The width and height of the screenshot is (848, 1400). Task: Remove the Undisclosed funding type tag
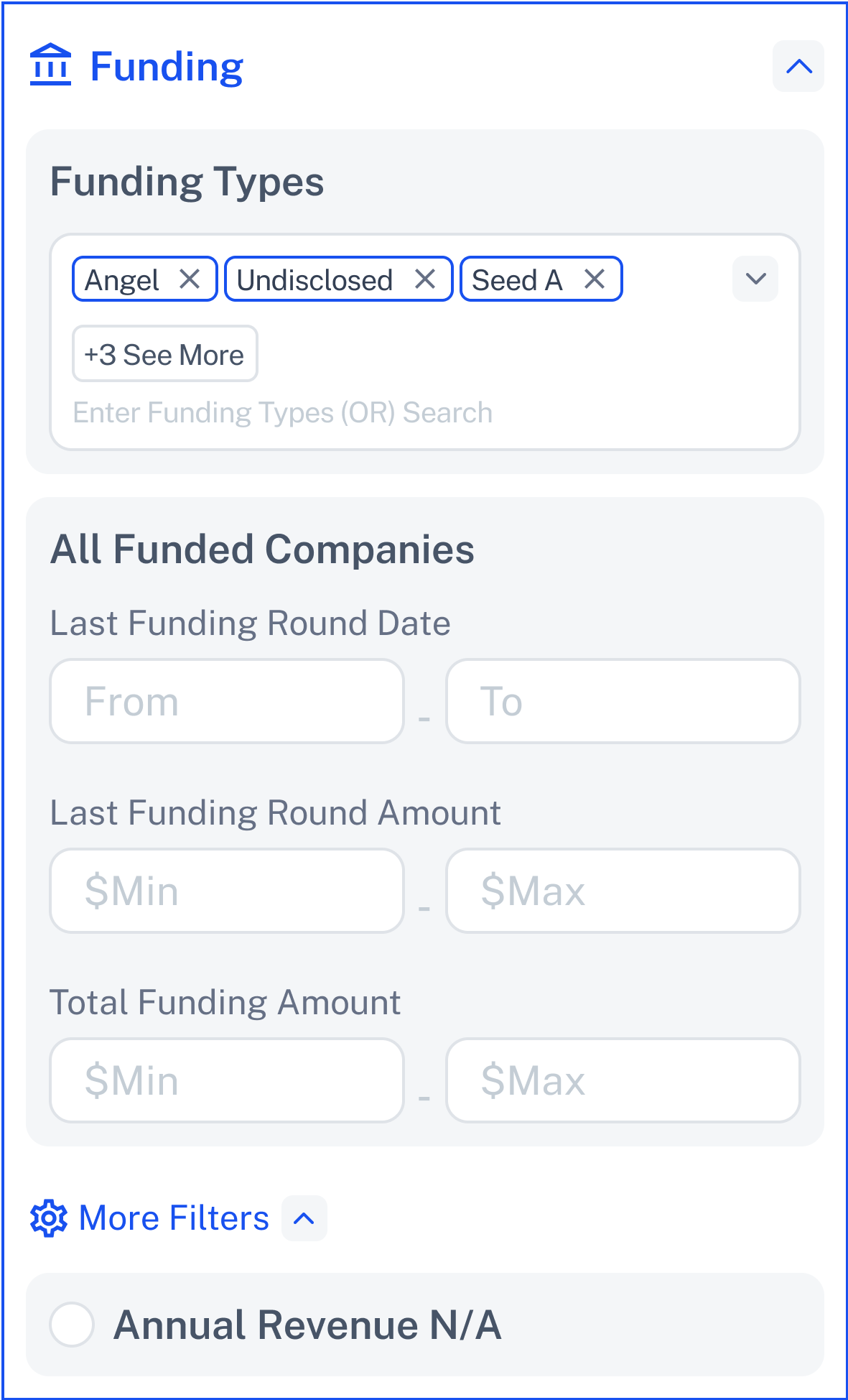point(425,279)
